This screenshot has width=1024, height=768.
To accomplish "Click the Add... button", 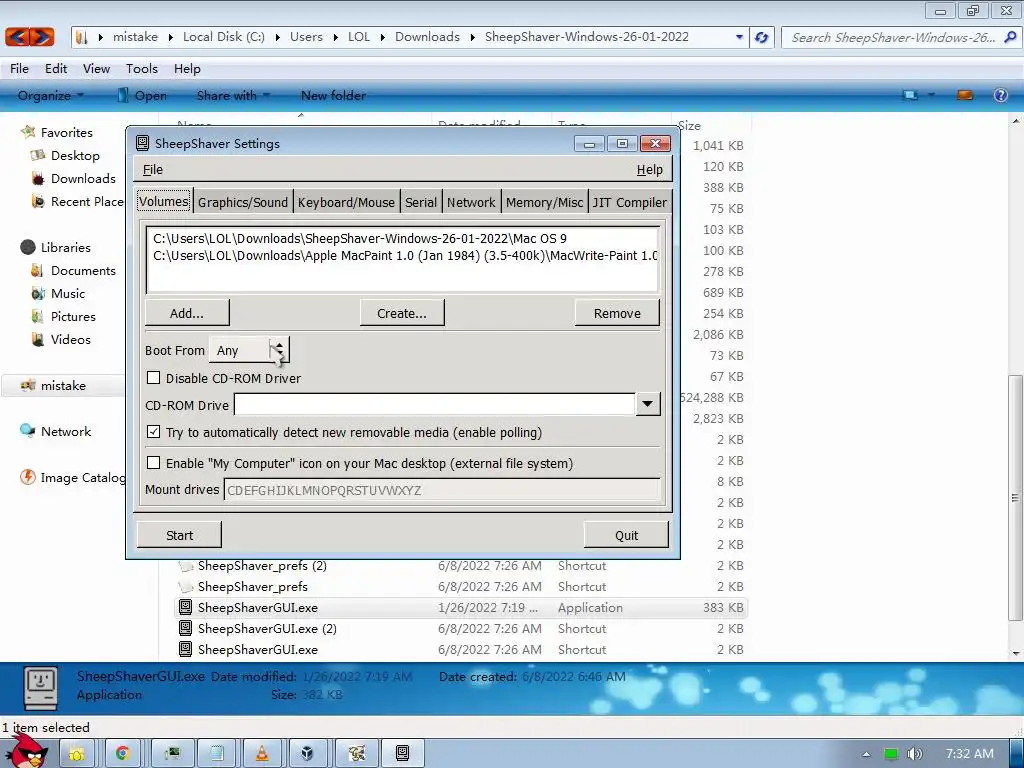I will tap(187, 313).
